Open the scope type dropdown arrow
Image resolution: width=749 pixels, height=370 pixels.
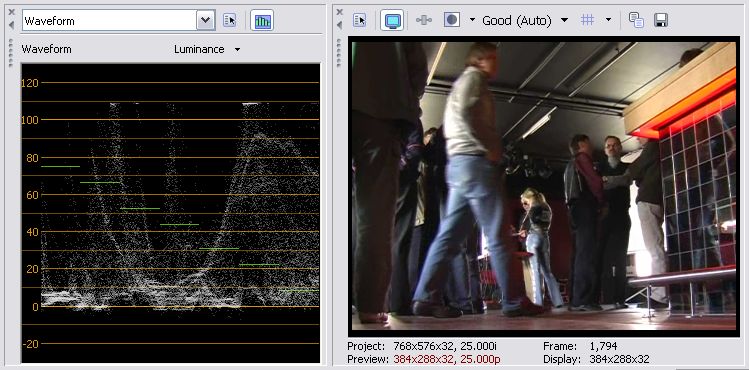[x=205, y=21]
